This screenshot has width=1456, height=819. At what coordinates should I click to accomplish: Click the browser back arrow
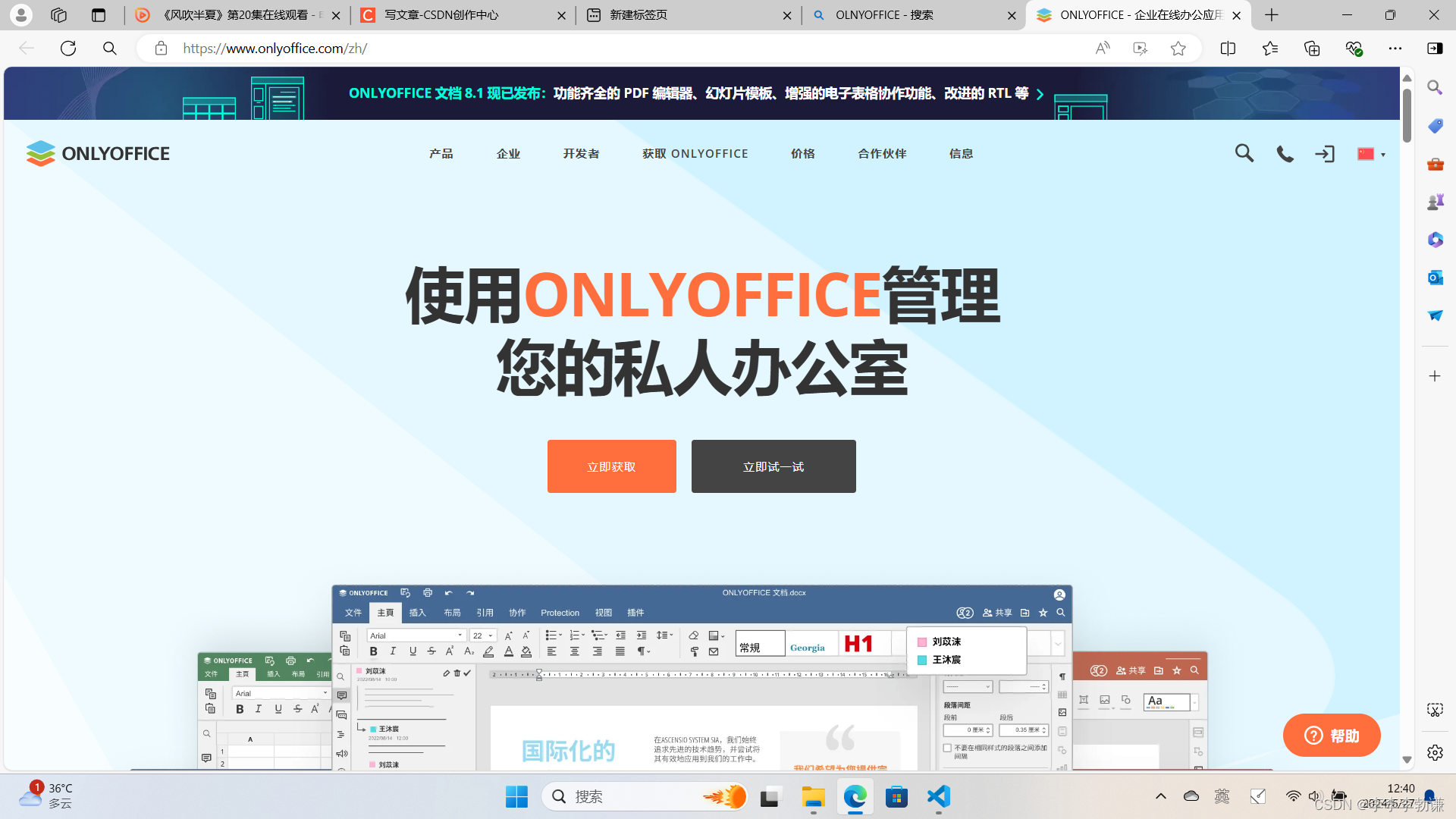(x=27, y=49)
